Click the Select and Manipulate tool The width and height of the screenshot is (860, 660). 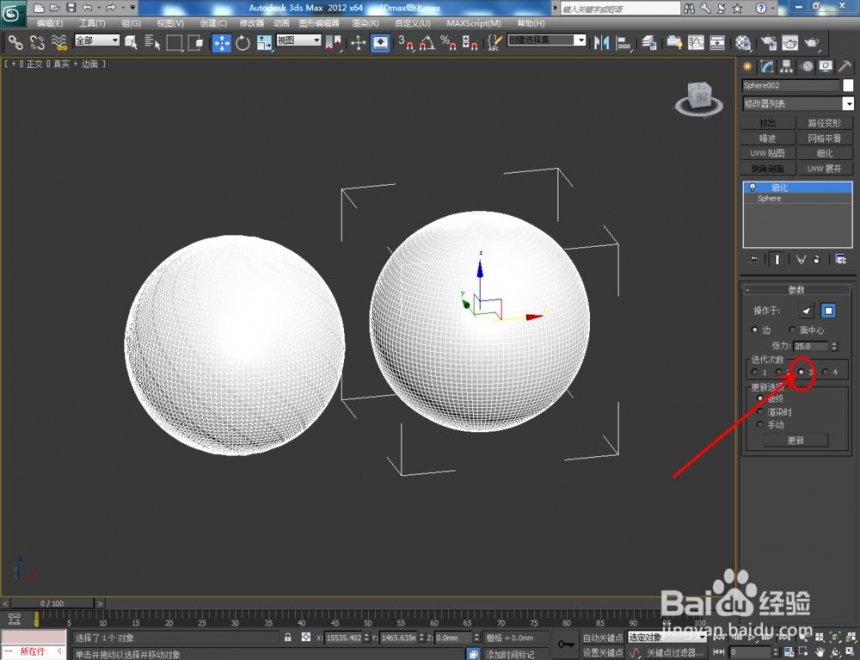358,43
